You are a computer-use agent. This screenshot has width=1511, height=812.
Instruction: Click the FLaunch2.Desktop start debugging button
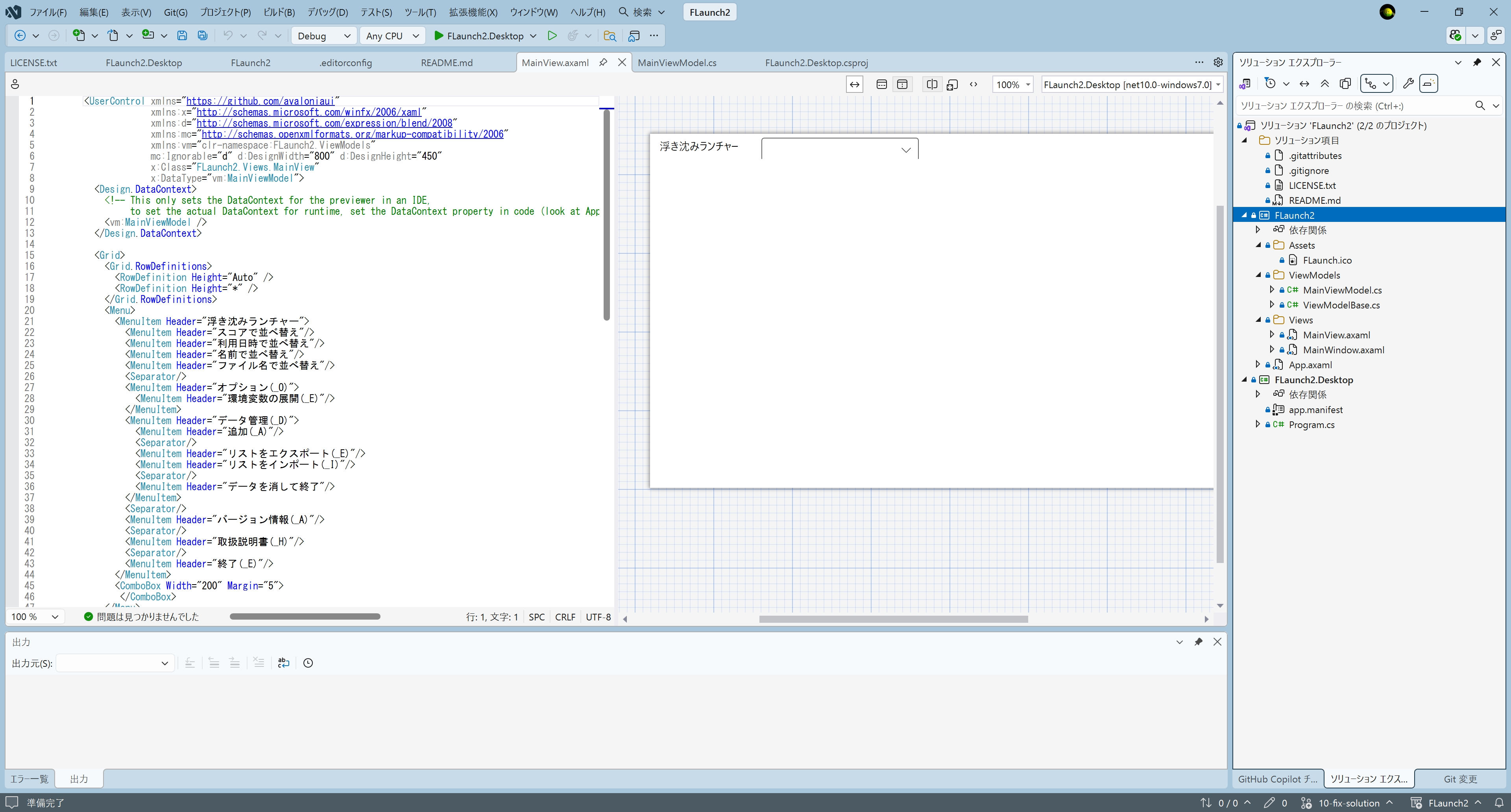click(x=478, y=36)
